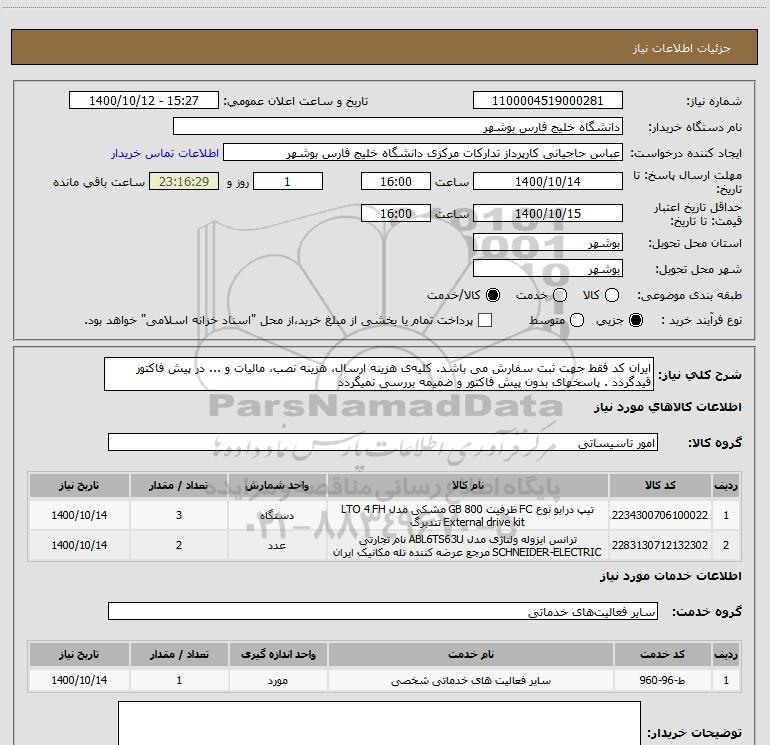Click goods code 2283130712132302
Viewport: 770px width, 745px height.
[x=660, y=545]
